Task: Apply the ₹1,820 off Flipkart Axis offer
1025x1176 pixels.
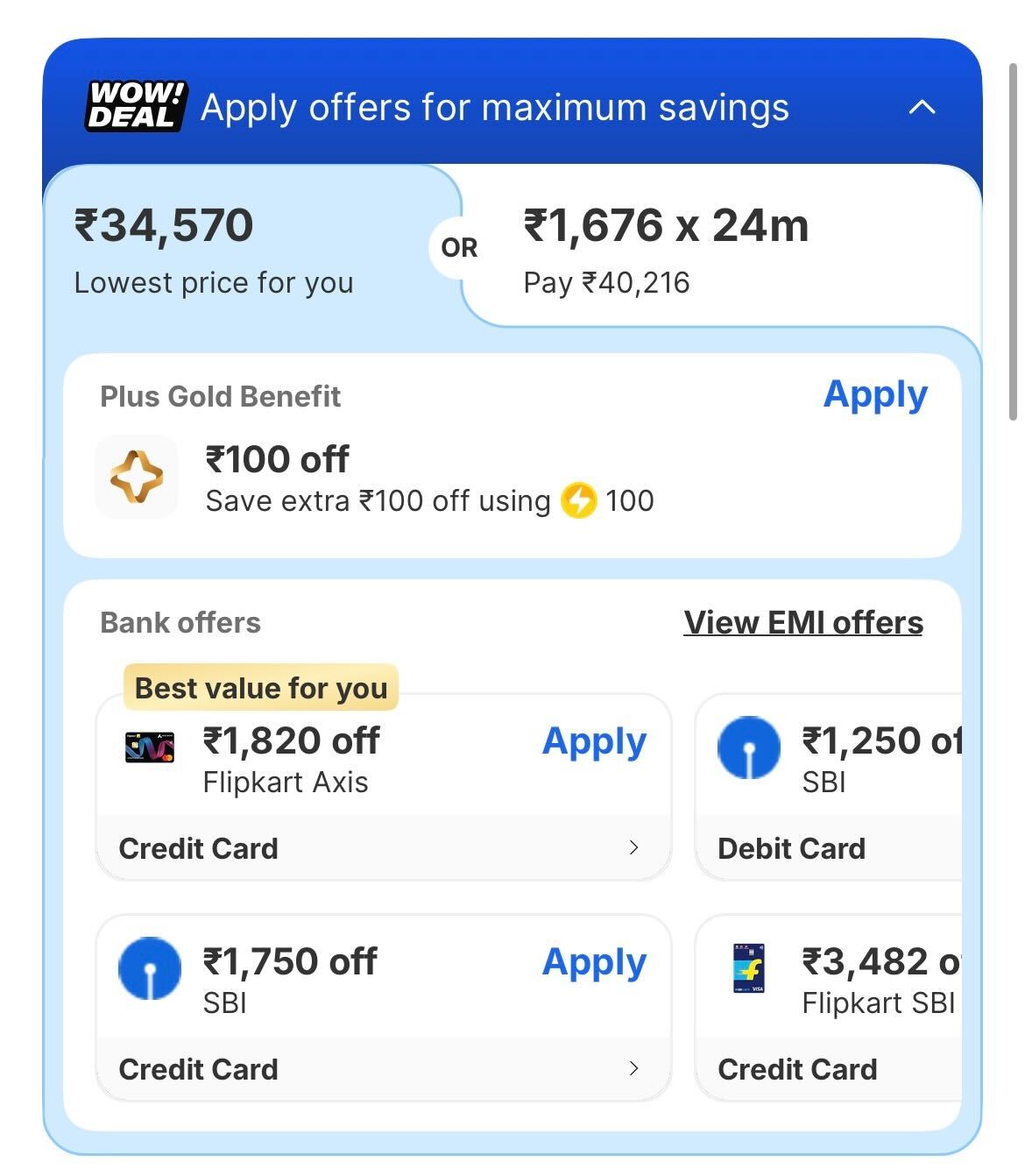Action: [x=594, y=742]
